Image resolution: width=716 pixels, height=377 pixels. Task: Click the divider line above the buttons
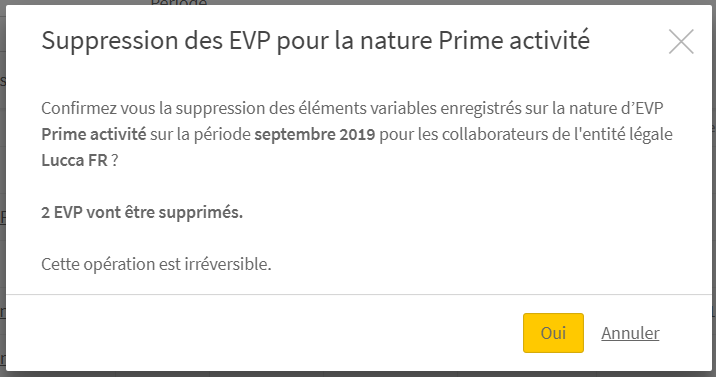coord(358,294)
